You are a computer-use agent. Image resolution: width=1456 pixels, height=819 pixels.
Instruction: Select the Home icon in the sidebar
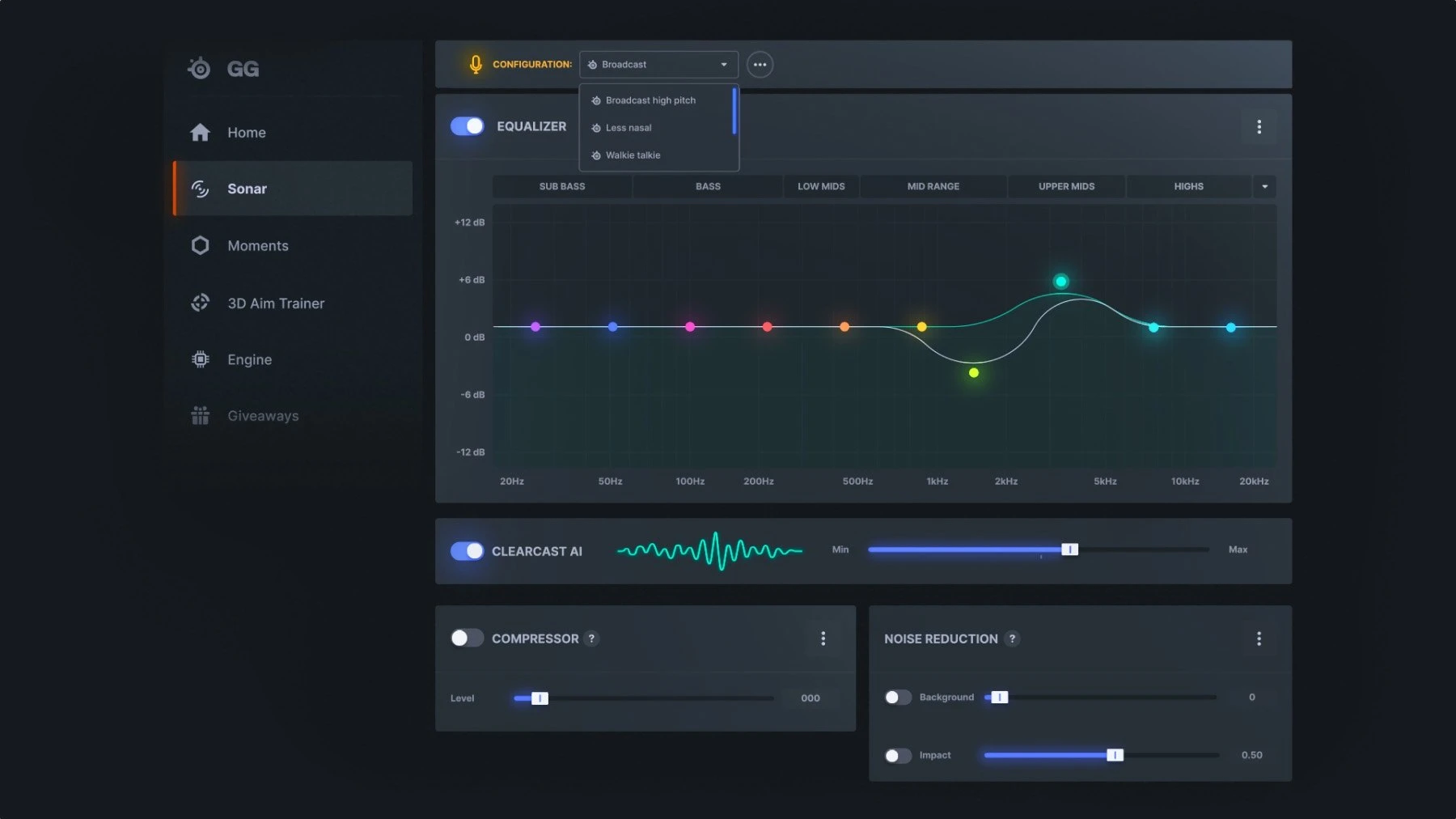point(200,132)
